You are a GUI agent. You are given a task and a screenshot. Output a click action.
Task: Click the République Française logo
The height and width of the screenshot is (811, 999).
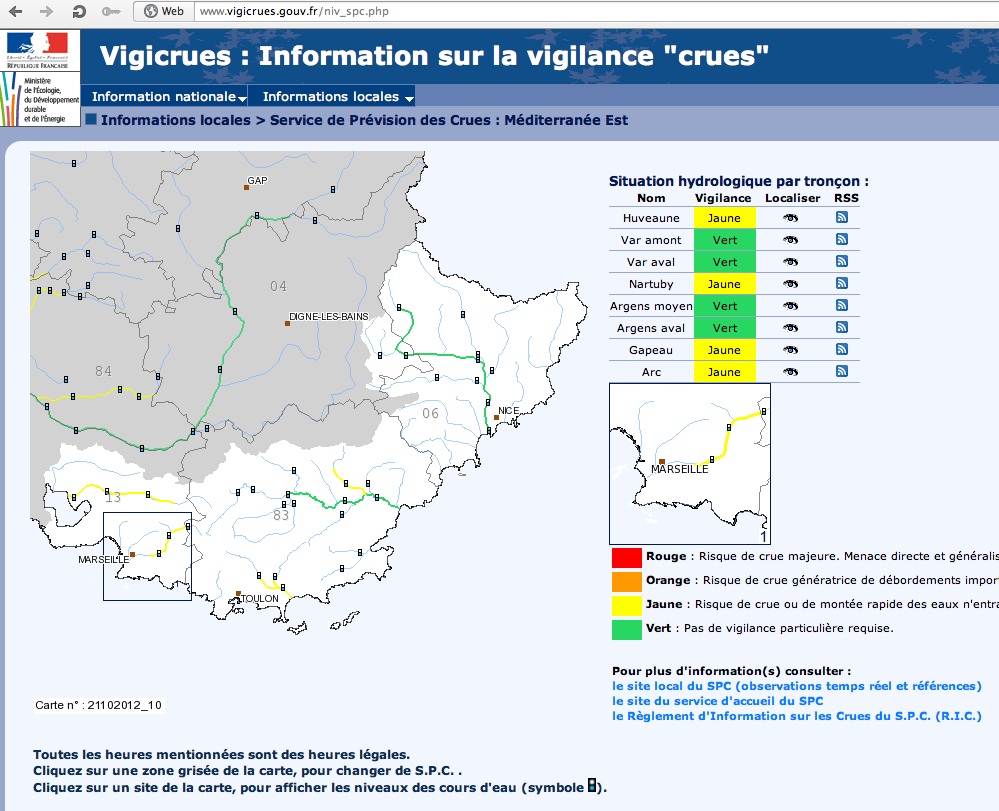click(x=38, y=50)
